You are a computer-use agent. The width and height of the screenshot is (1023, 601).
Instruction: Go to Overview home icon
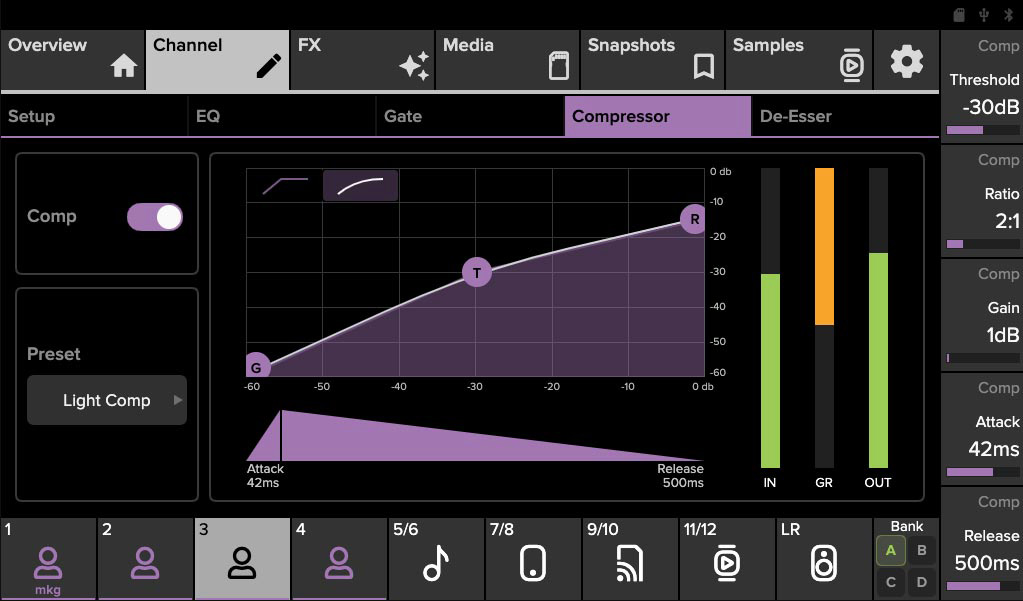pyautogui.click(x=124, y=66)
